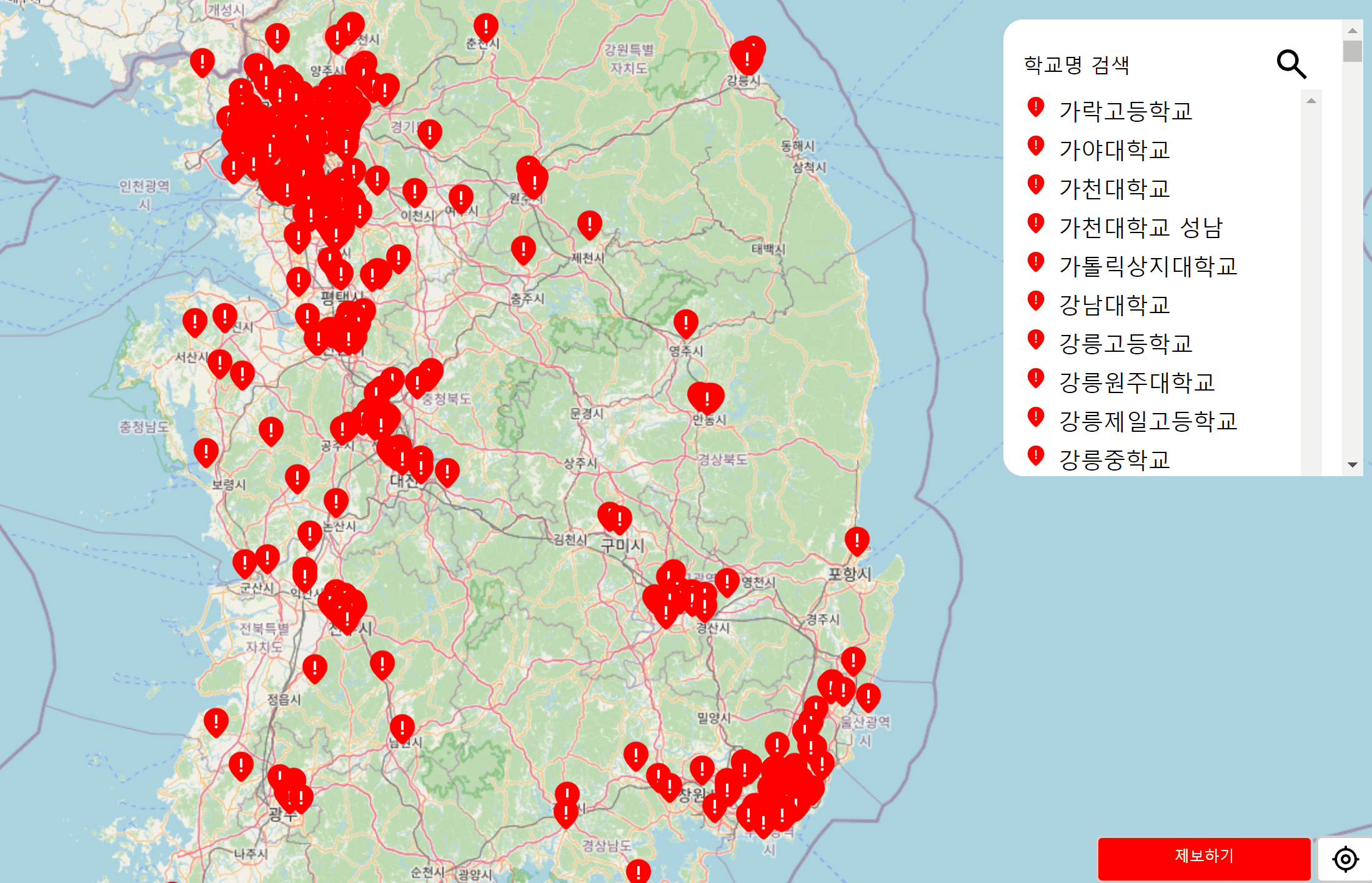Click school list inner scroll up arrow
The width and height of the screenshot is (1372, 883).
tap(1311, 101)
